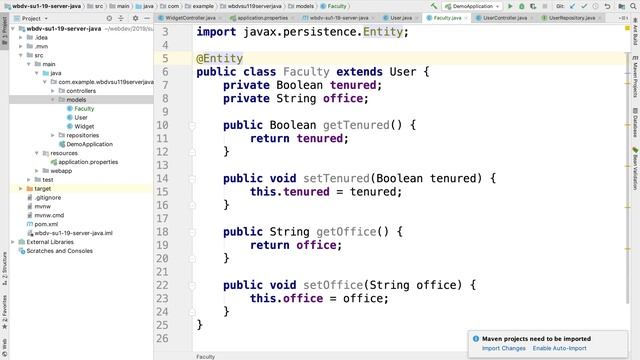
Task: Expand the repositories package
Action: point(53,135)
